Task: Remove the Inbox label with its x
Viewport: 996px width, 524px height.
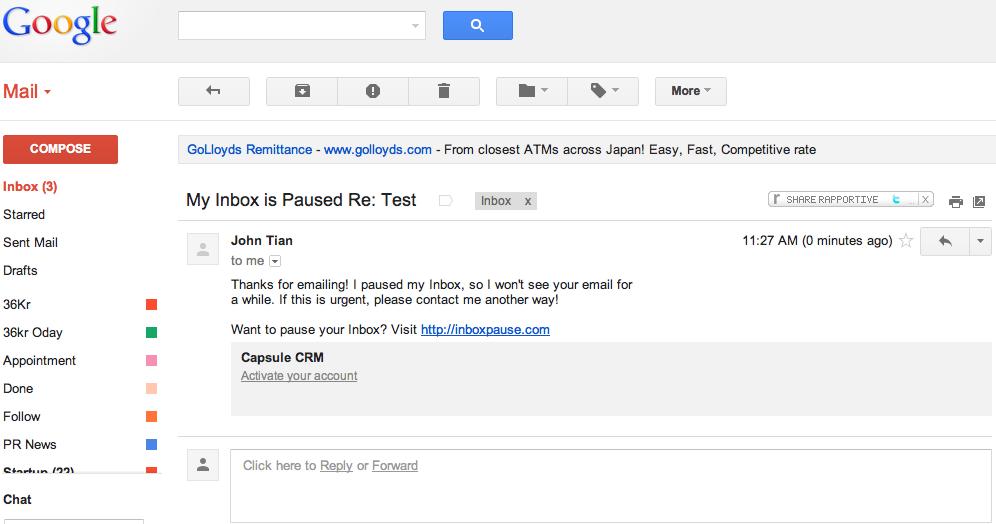Action: pyautogui.click(x=527, y=201)
